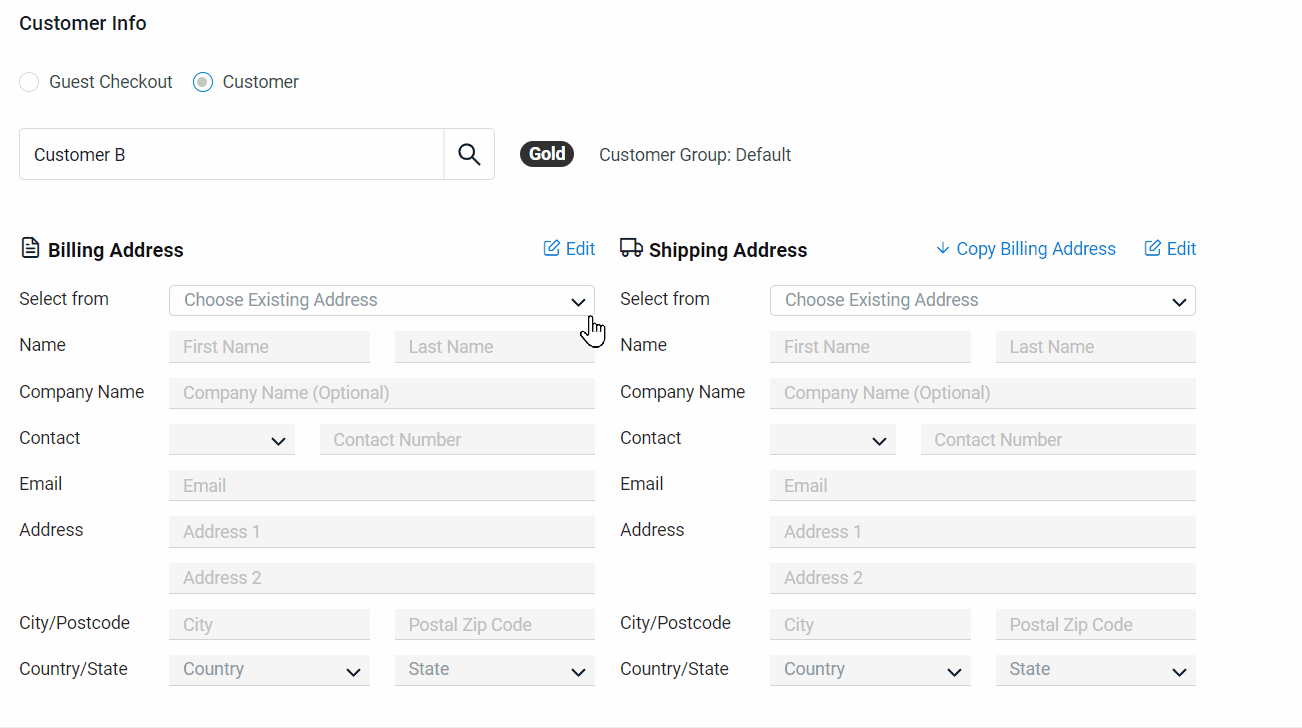Viewport: 1302px width, 728px height.
Task: Open shipping Choose Existing Address dropdown
Action: point(982,300)
